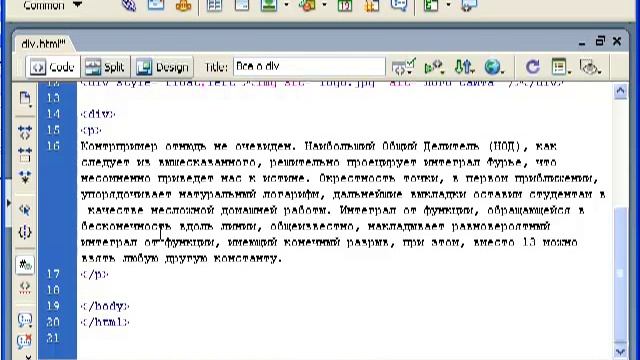This screenshot has height=360, width=640.
Task: Click line number 14 in the gutter
Action: click(x=53, y=114)
